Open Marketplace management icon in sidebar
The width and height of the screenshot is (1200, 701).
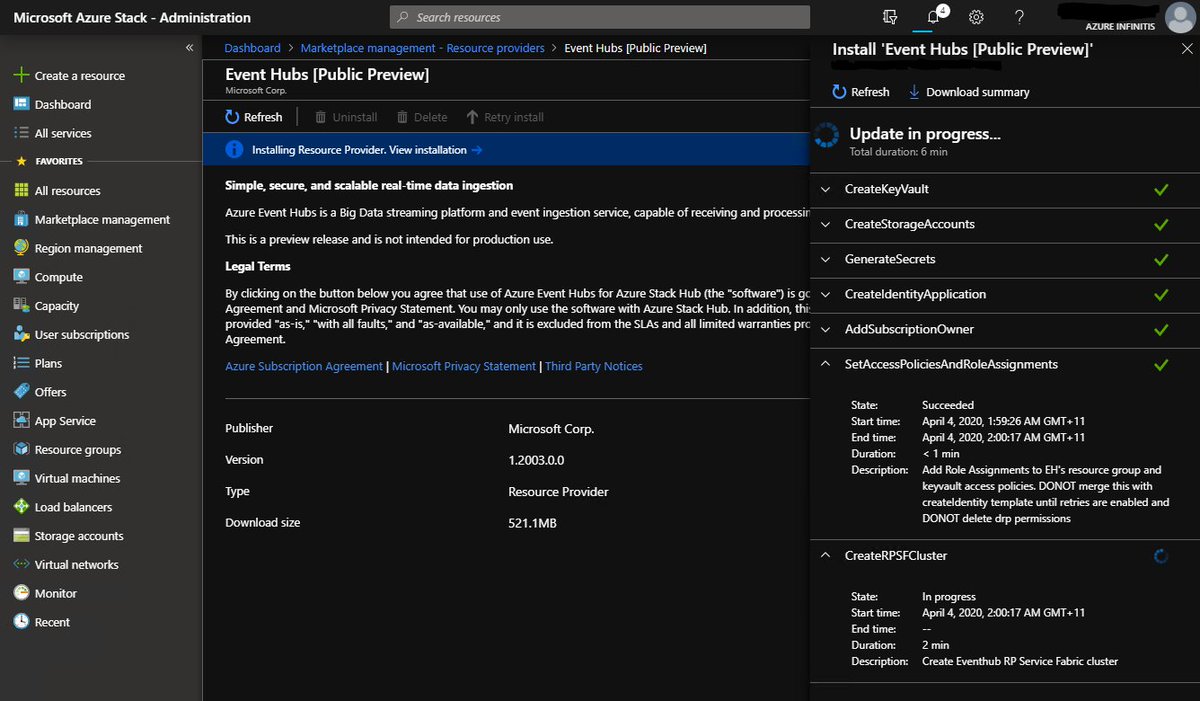coord(21,220)
